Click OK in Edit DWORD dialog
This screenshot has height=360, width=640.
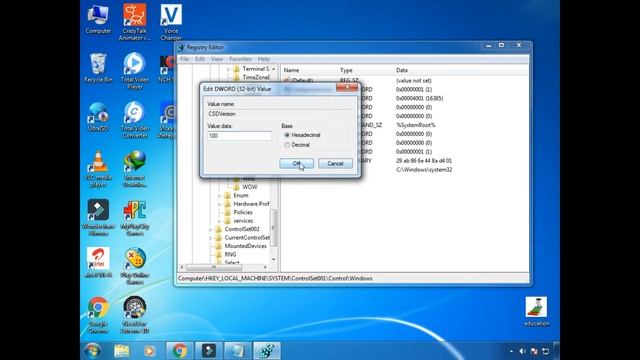click(x=297, y=164)
